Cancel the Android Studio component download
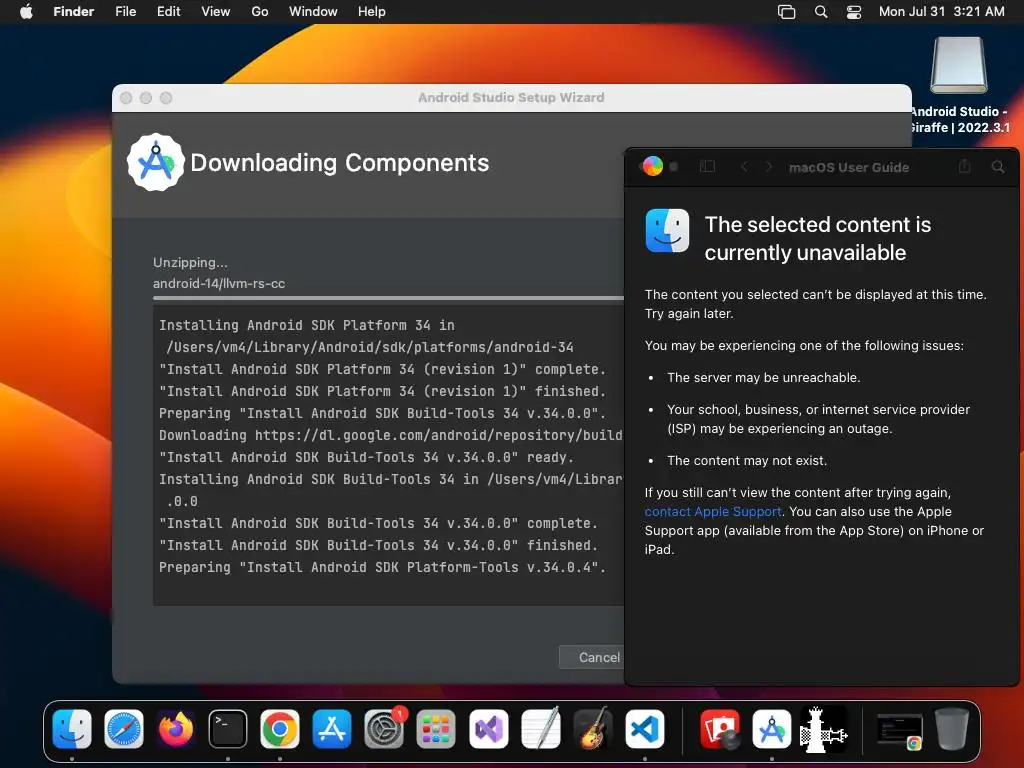The width and height of the screenshot is (1024, 768). point(592,657)
